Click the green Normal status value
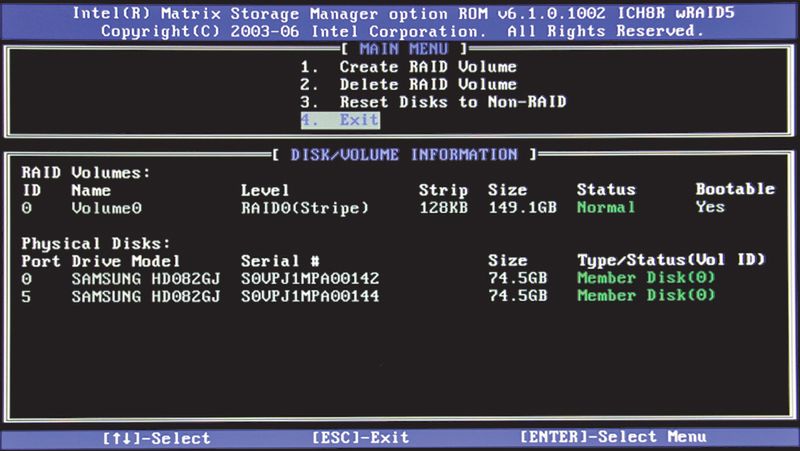The width and height of the screenshot is (800, 451). pyautogui.click(x=606, y=207)
